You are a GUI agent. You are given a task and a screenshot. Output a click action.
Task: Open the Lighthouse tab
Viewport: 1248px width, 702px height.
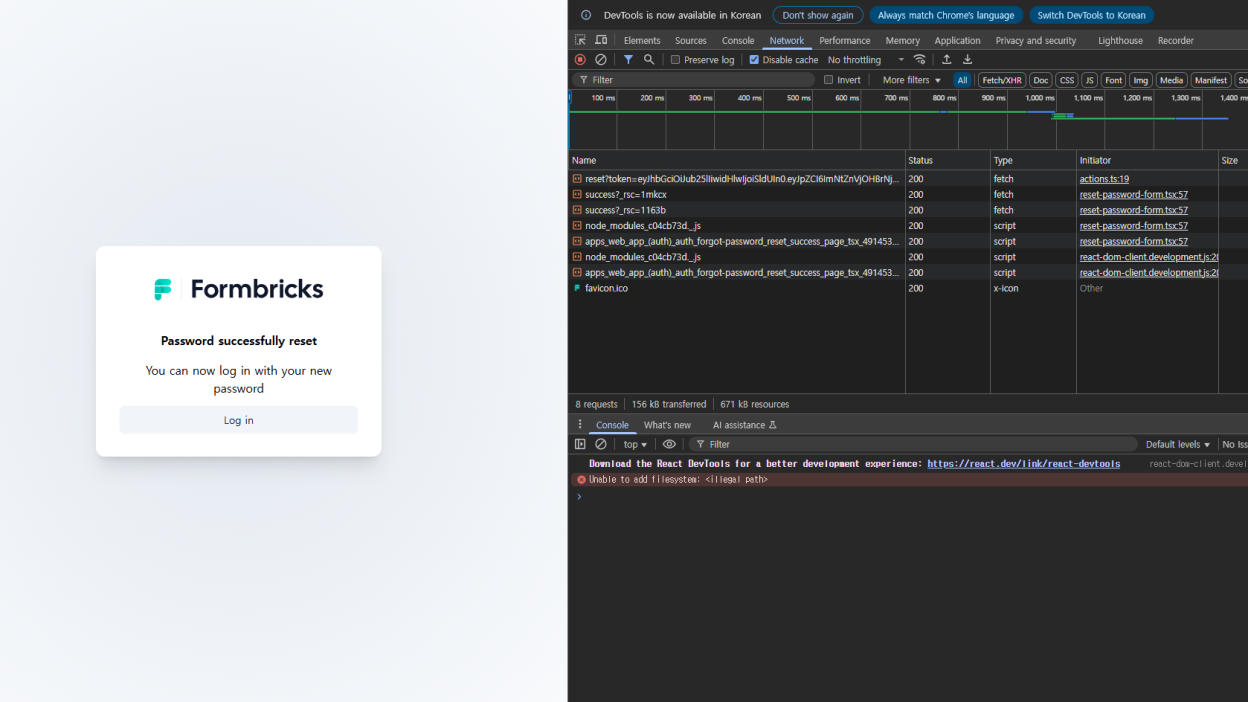pyautogui.click(x=1120, y=40)
